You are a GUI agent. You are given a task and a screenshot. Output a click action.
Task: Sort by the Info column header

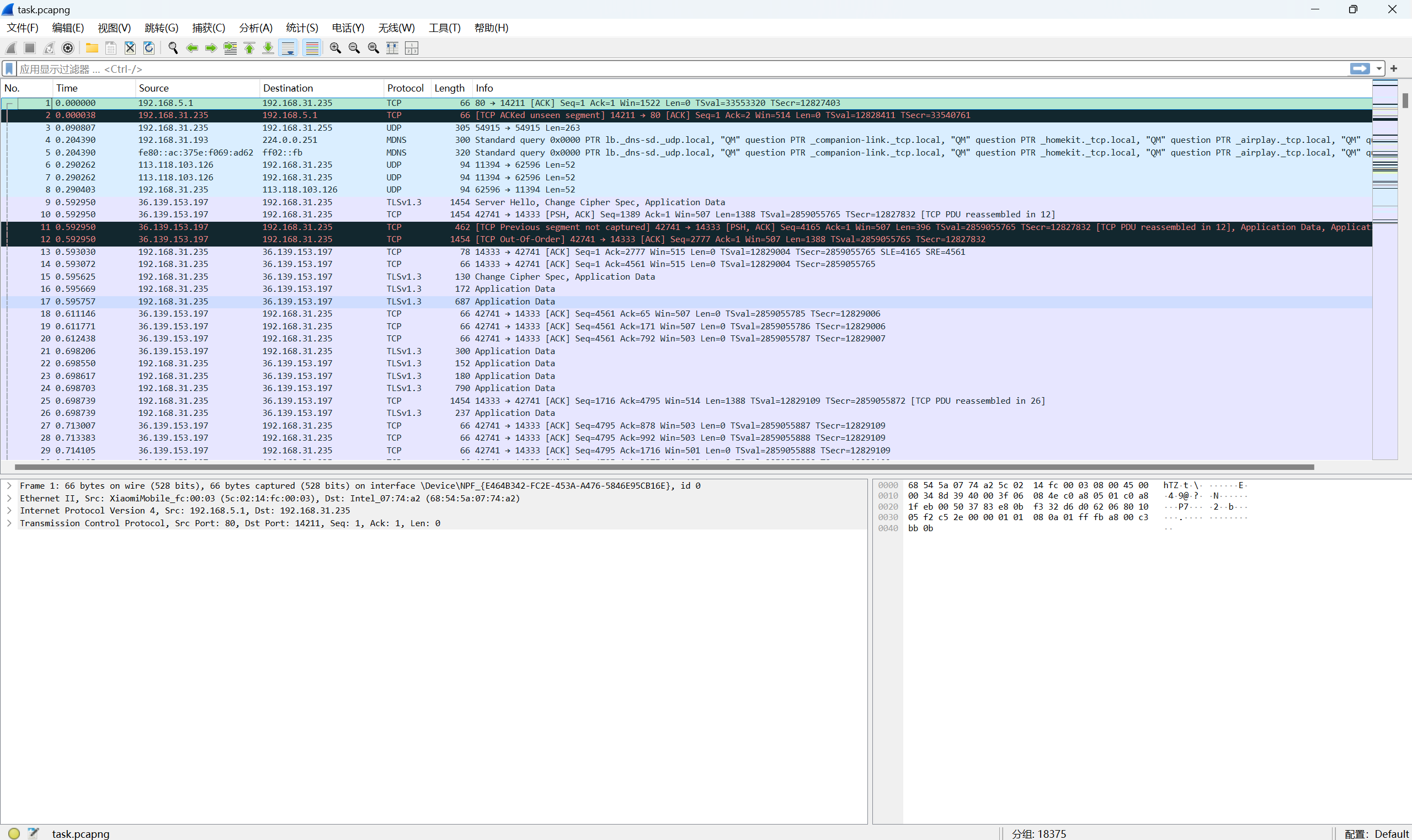[x=921, y=88]
